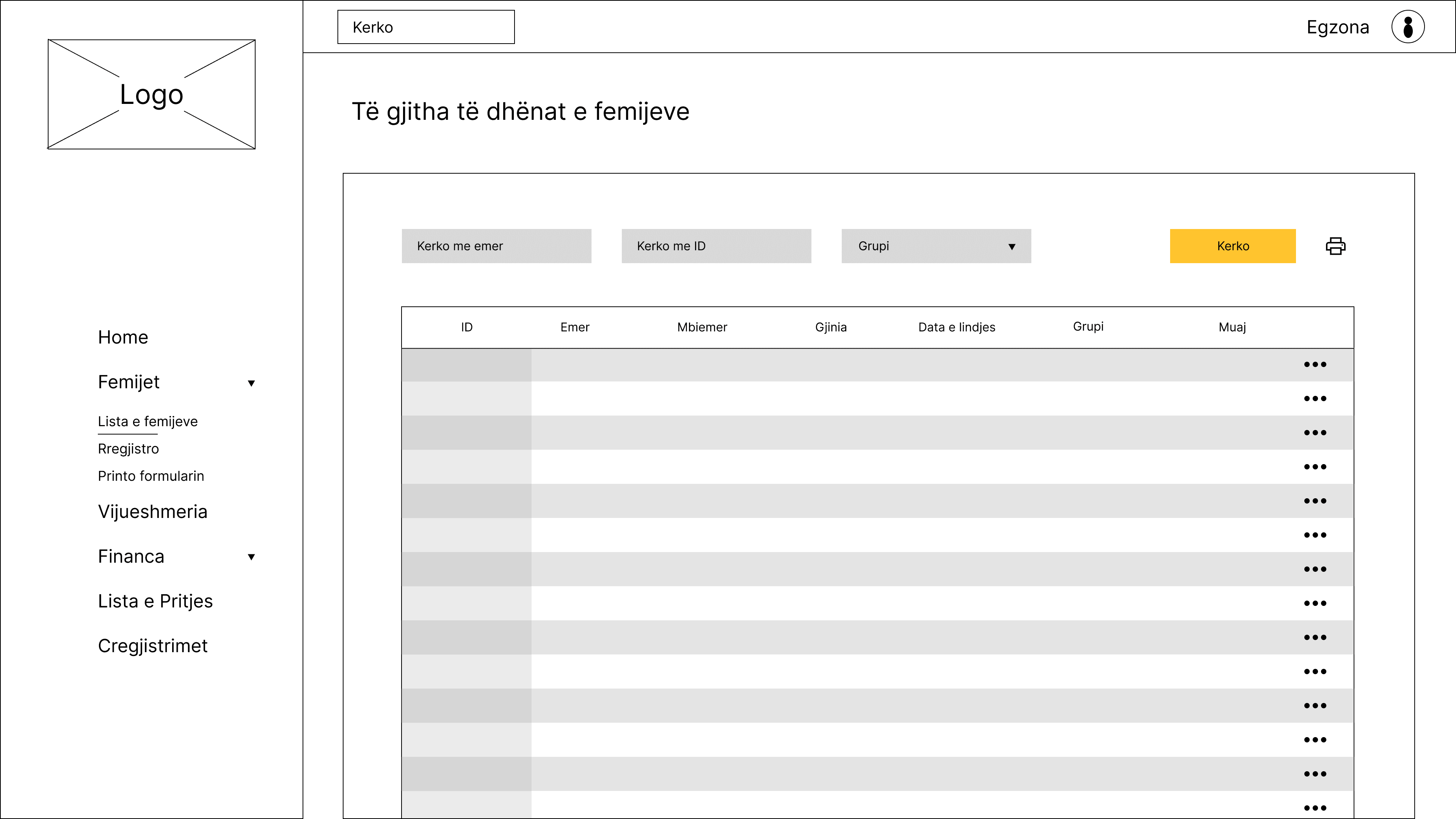This screenshot has width=1456, height=819.
Task: Open the three-dot menu of the third table row
Action: click(x=1315, y=433)
